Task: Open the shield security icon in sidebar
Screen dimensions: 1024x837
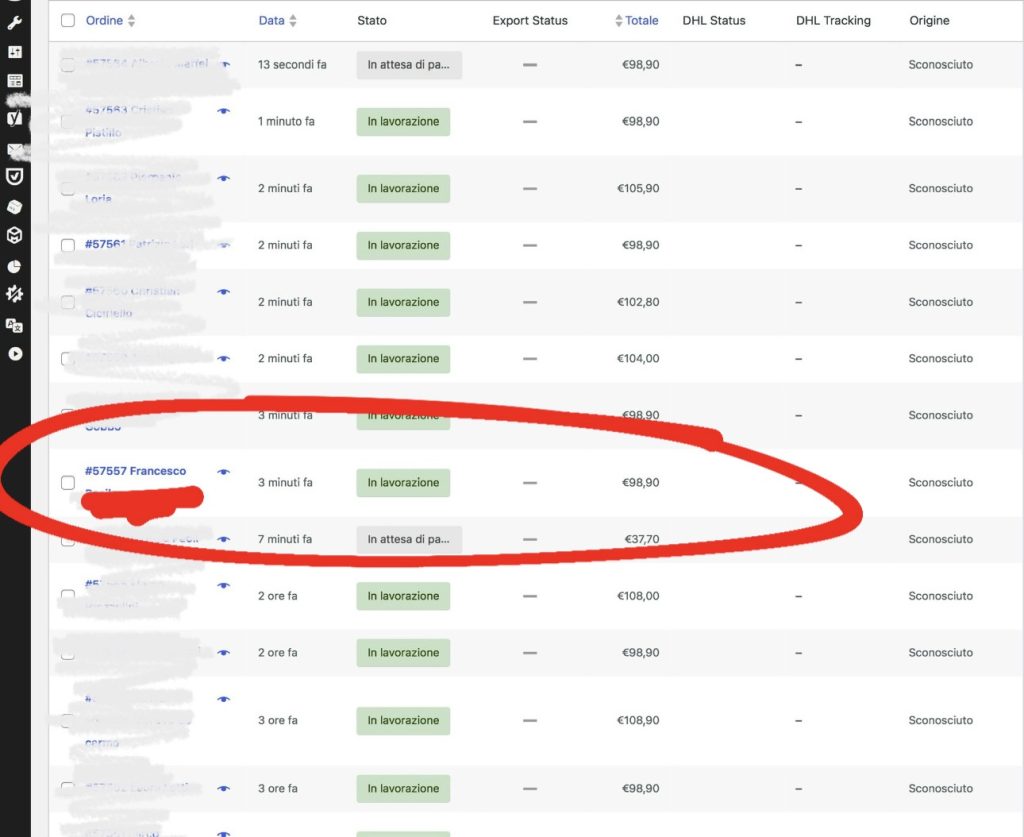Action: click(14, 177)
